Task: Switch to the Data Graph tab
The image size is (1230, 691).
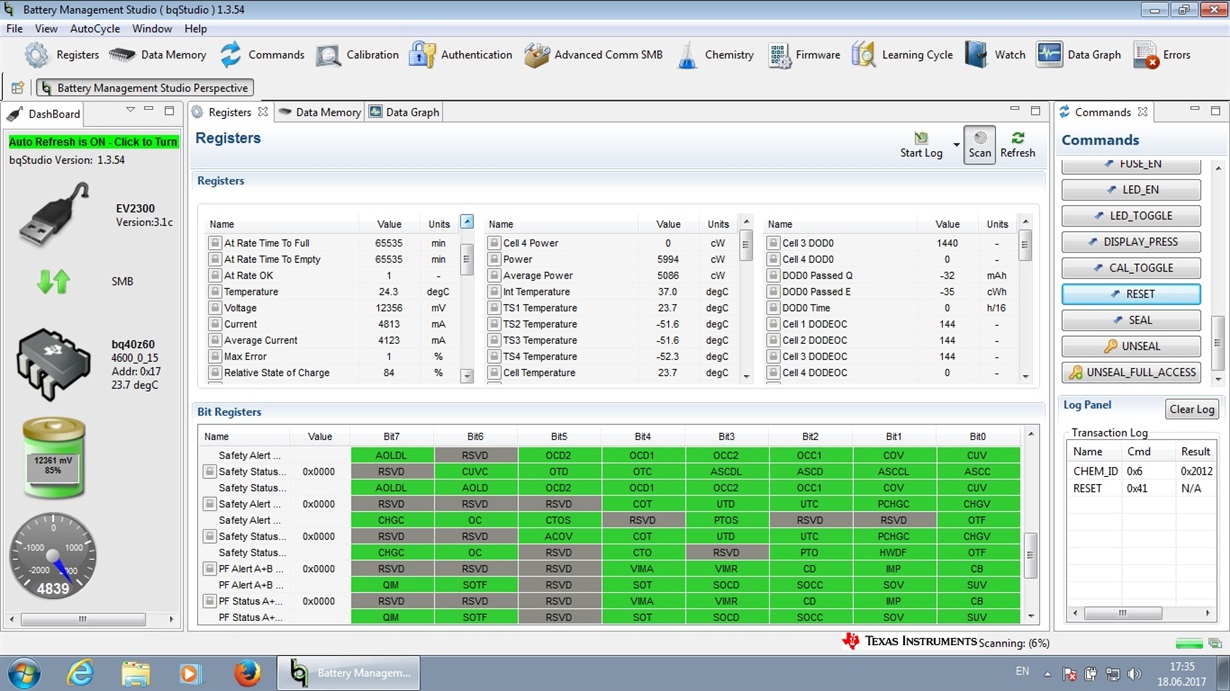Action: [404, 112]
